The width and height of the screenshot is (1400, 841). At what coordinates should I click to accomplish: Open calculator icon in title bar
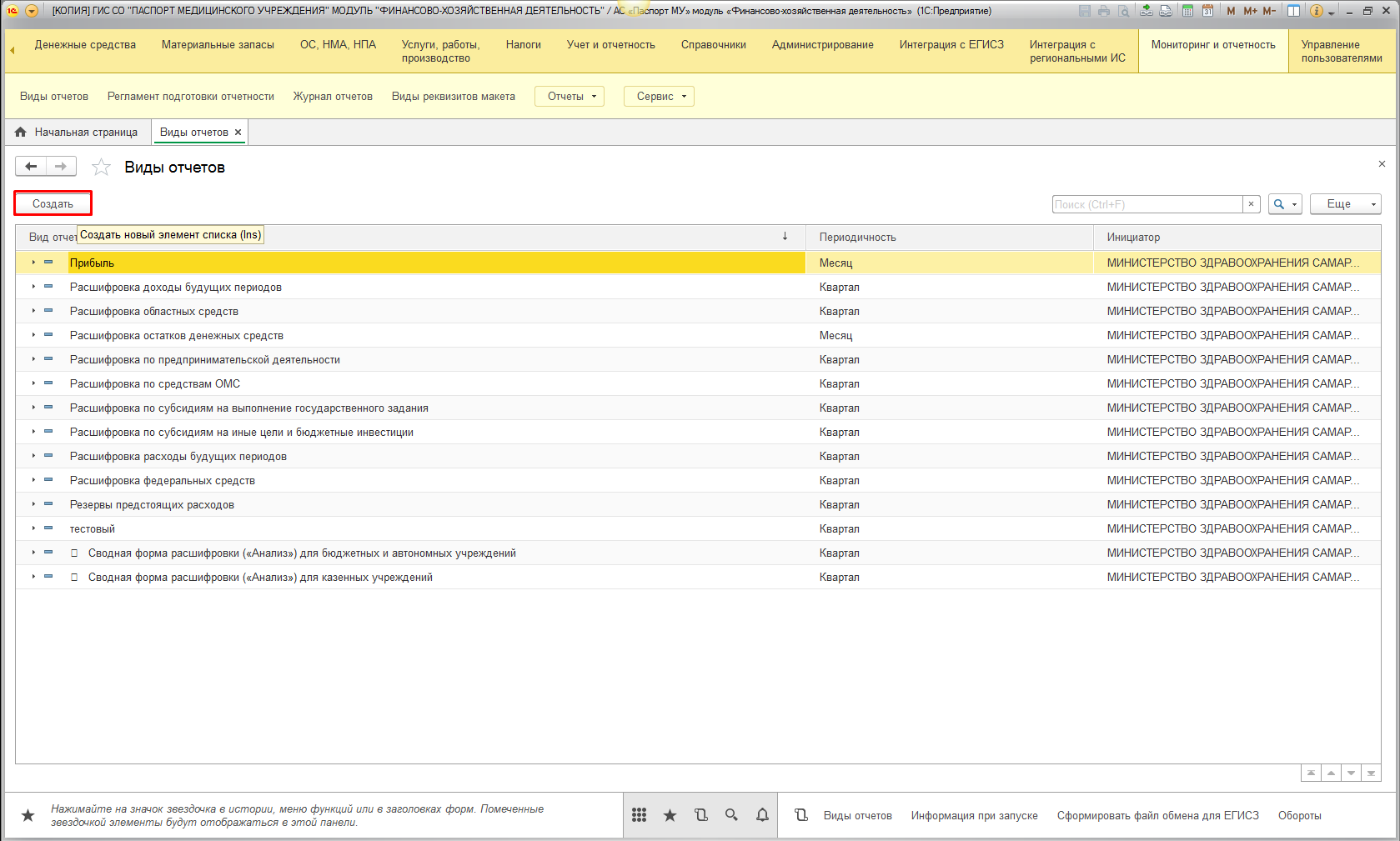coord(1187,11)
